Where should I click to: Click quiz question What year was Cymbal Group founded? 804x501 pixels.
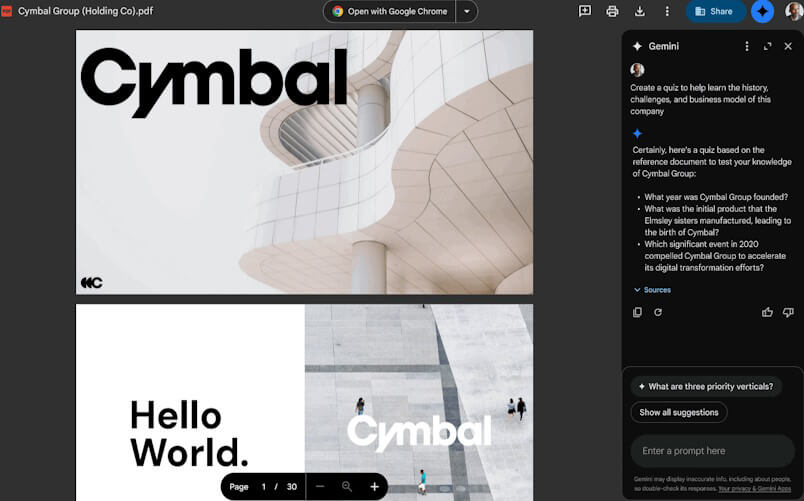coord(716,197)
